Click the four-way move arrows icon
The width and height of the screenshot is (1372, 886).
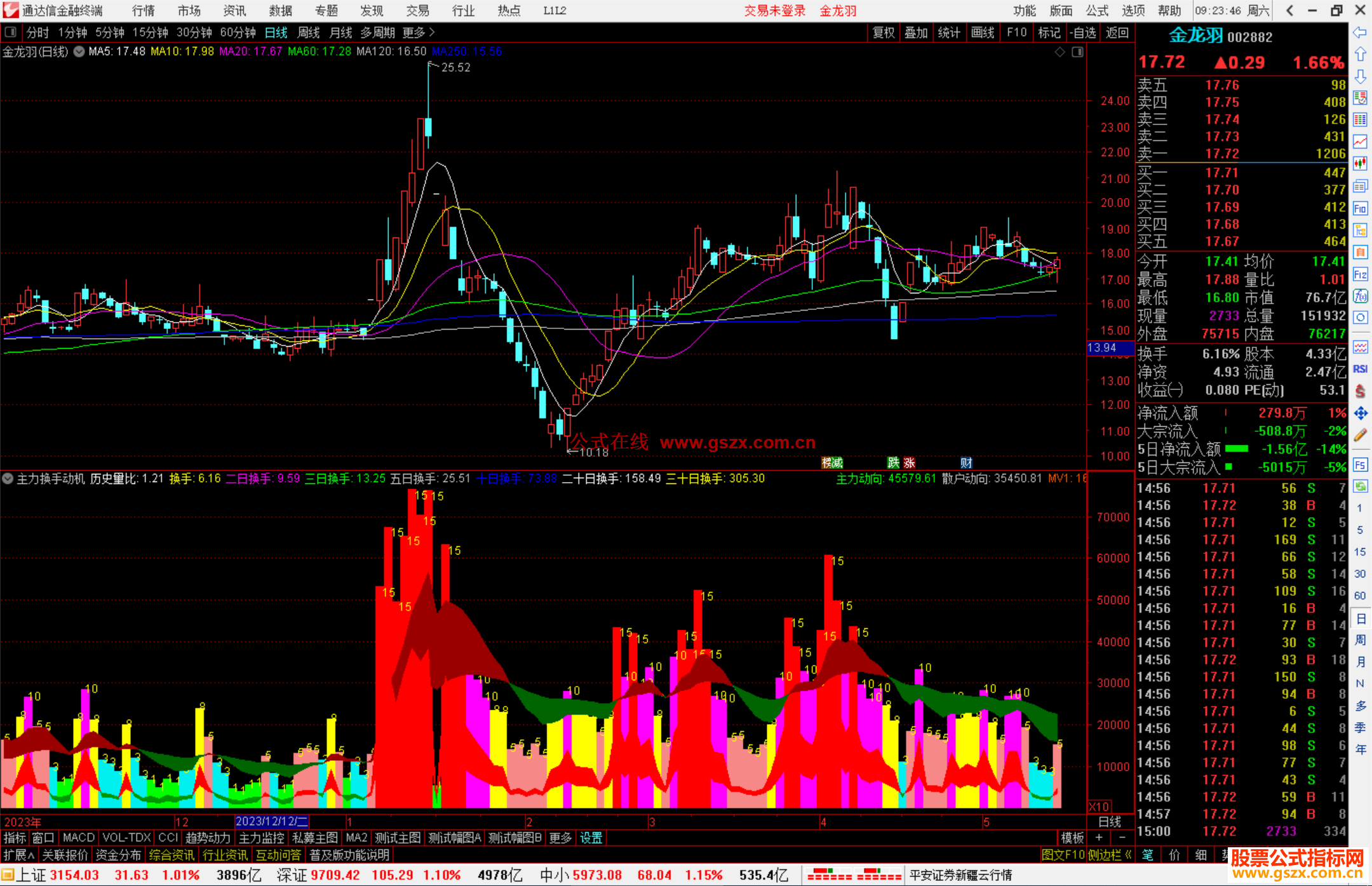[1360, 413]
